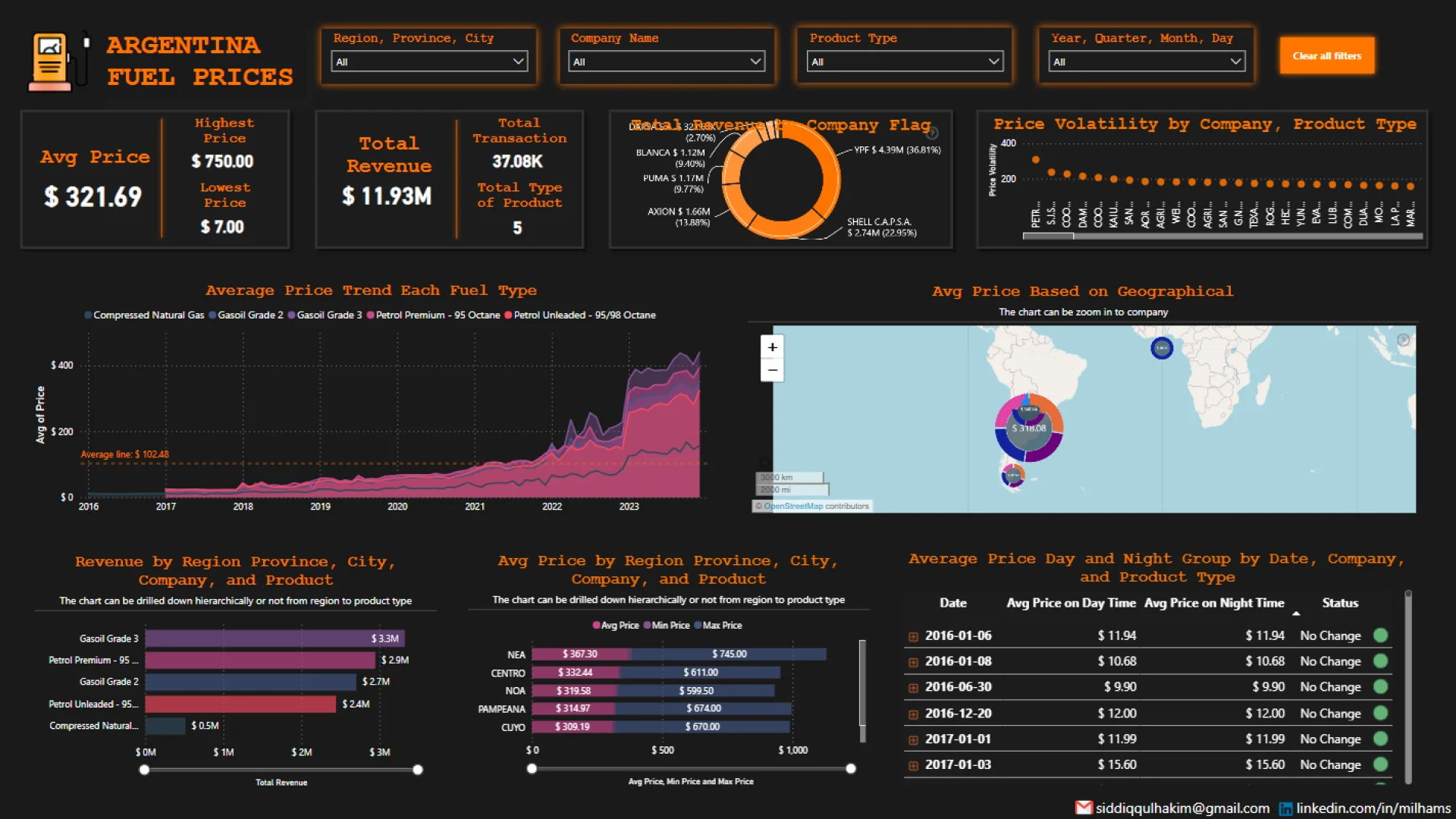Expand the 2016-01-08 table row
This screenshot has width=1456, height=819.
tap(914, 663)
